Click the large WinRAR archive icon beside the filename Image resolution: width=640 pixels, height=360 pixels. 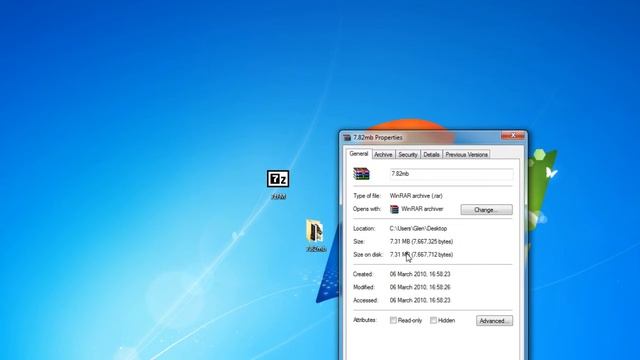(x=361, y=173)
